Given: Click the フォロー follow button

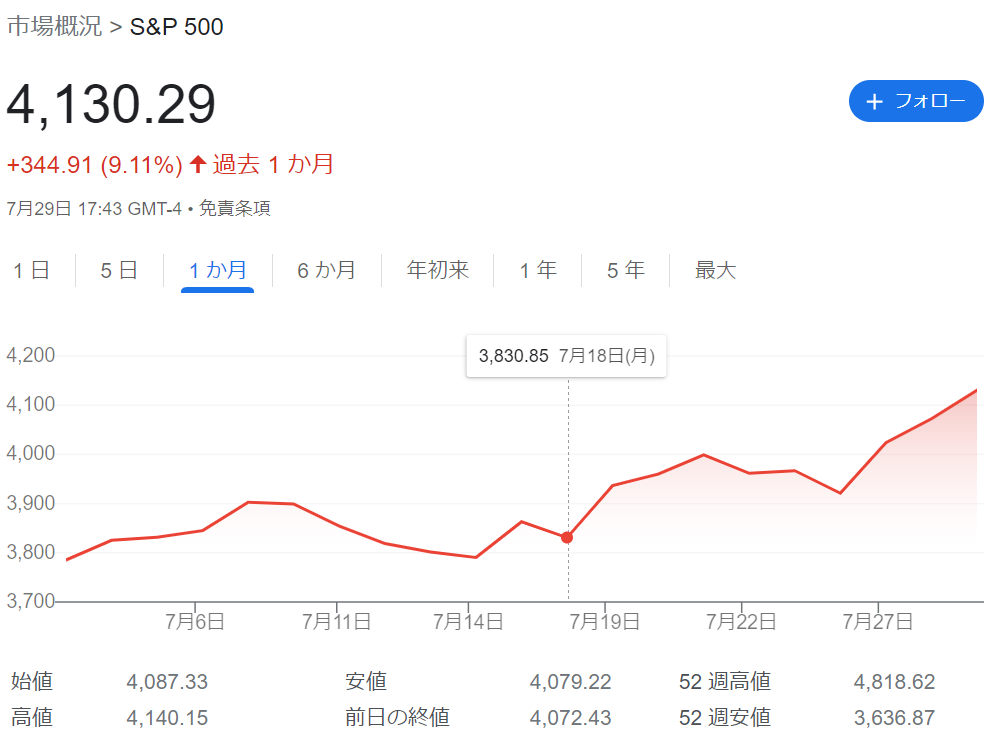Looking at the screenshot, I should [x=916, y=101].
